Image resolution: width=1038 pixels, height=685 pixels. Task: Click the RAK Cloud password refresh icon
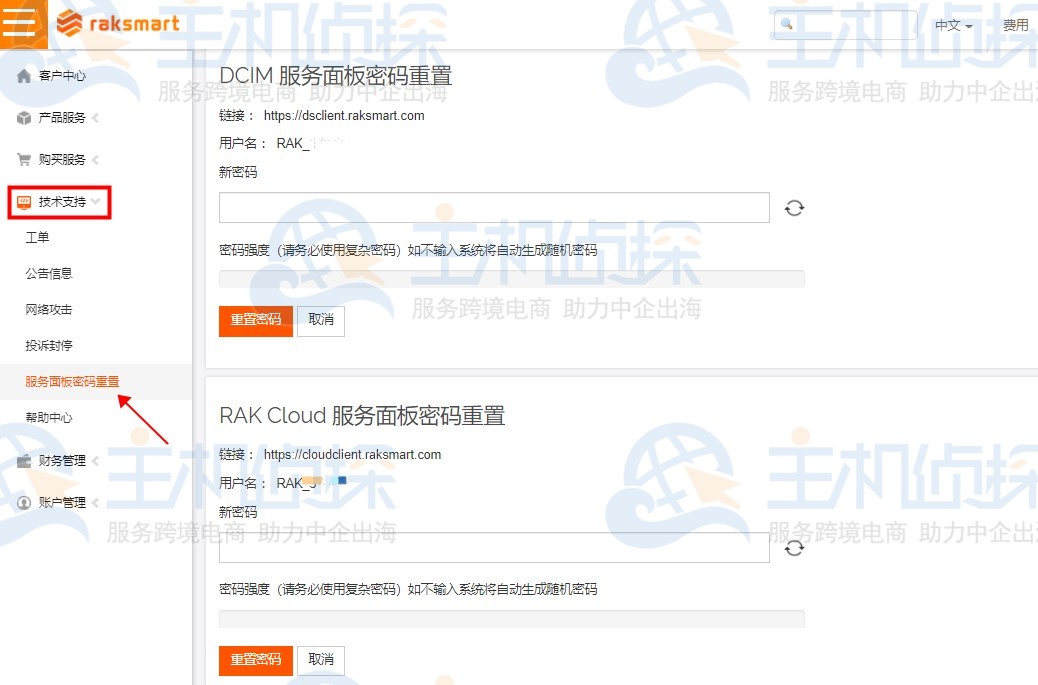(793, 547)
